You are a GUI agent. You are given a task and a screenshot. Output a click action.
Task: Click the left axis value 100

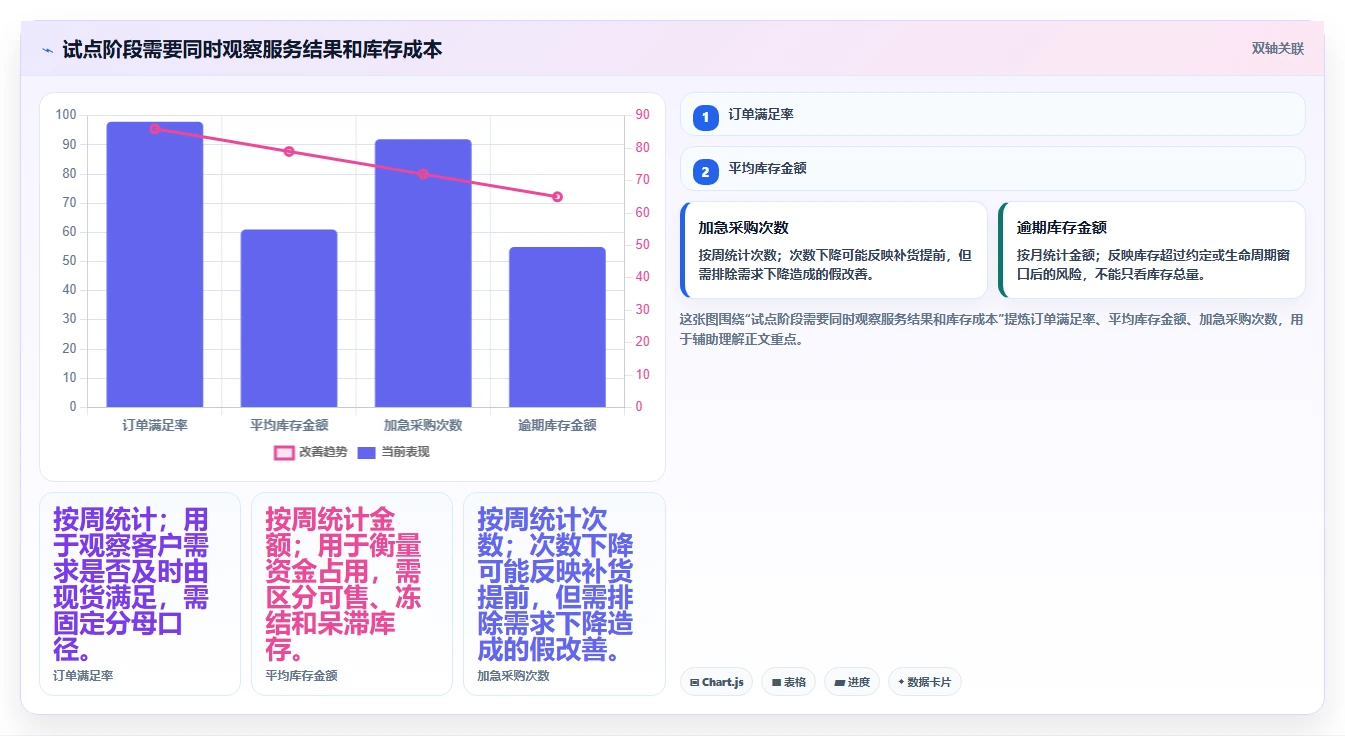66,115
